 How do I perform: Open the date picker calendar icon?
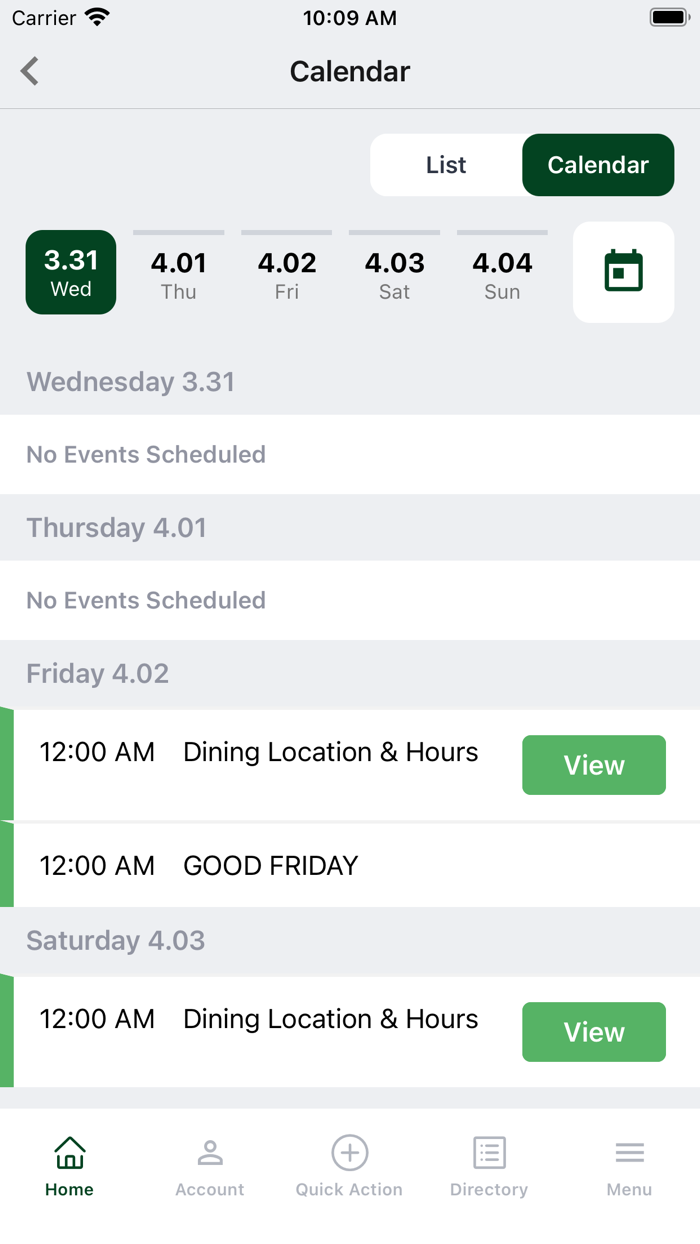coord(623,272)
